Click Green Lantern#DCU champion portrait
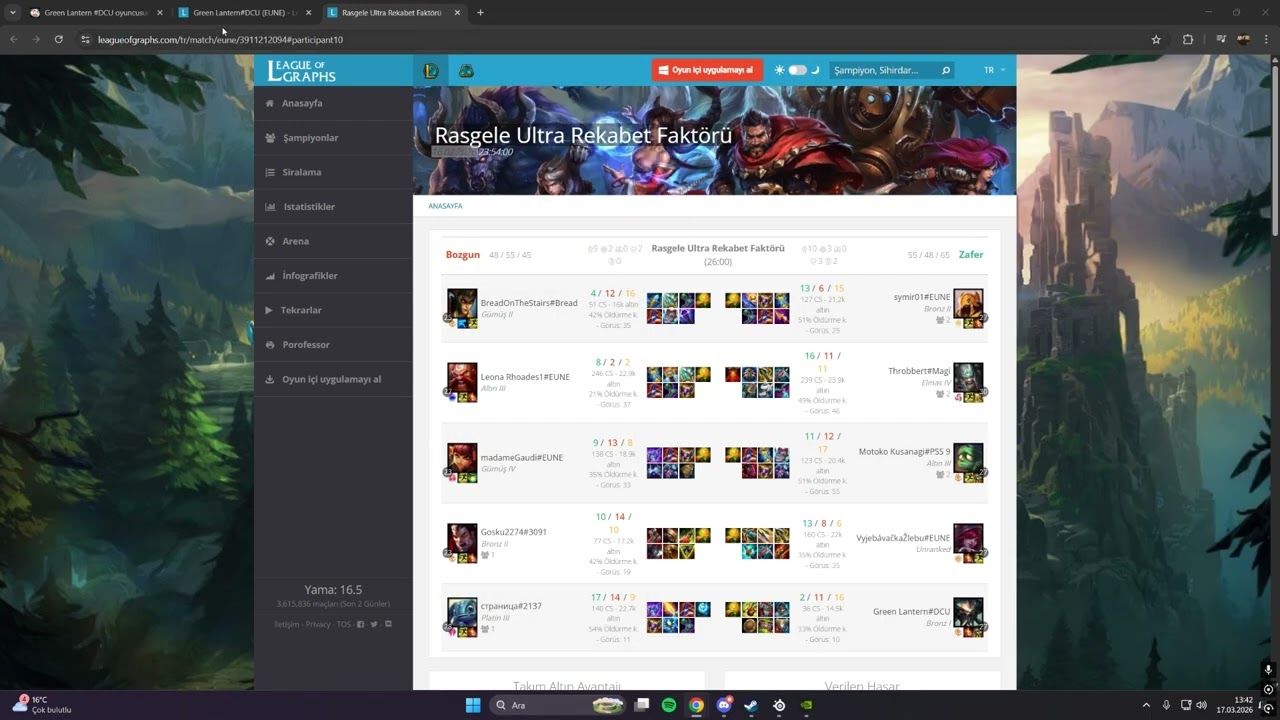 [x=968, y=612]
